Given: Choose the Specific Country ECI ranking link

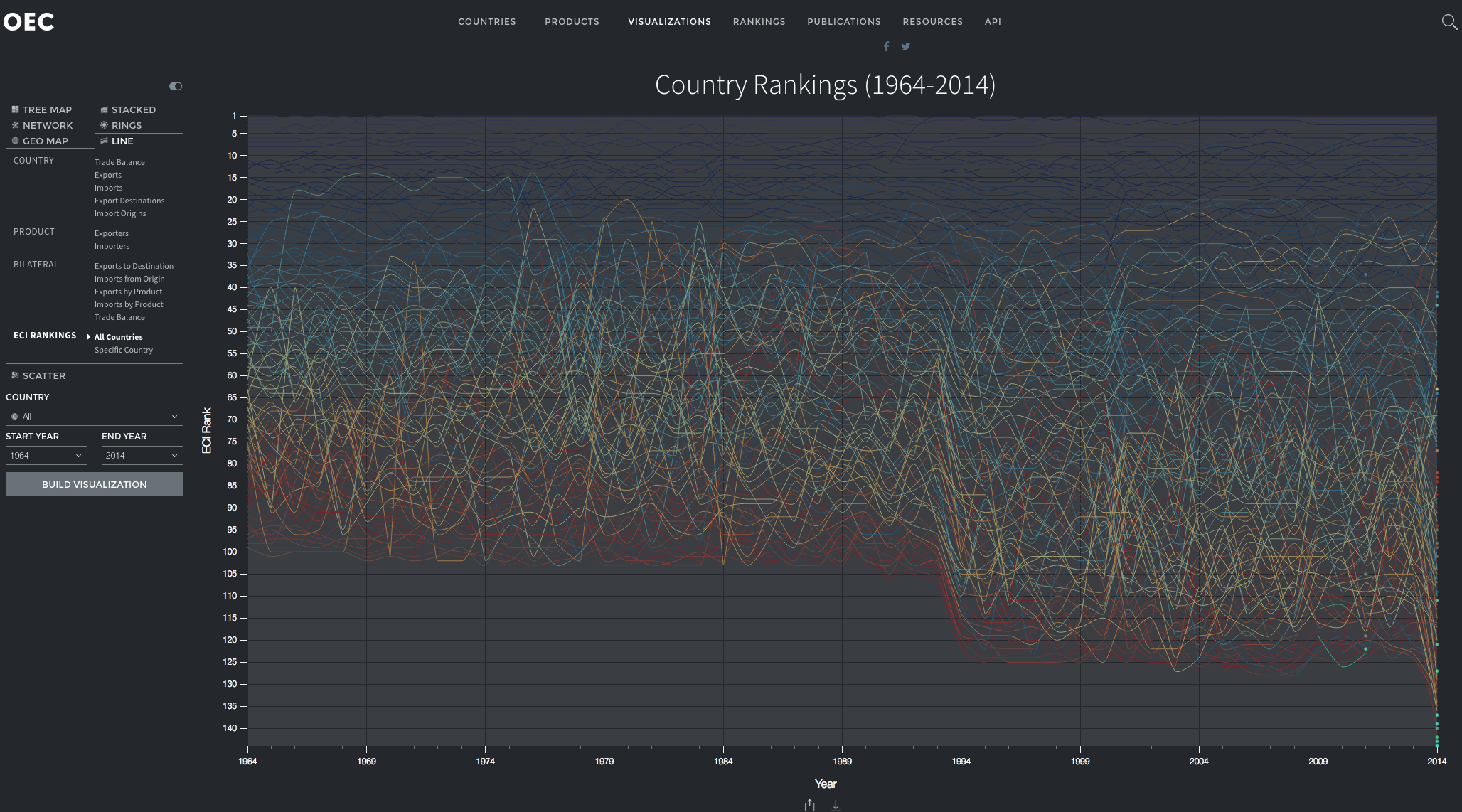Looking at the screenshot, I should (124, 350).
